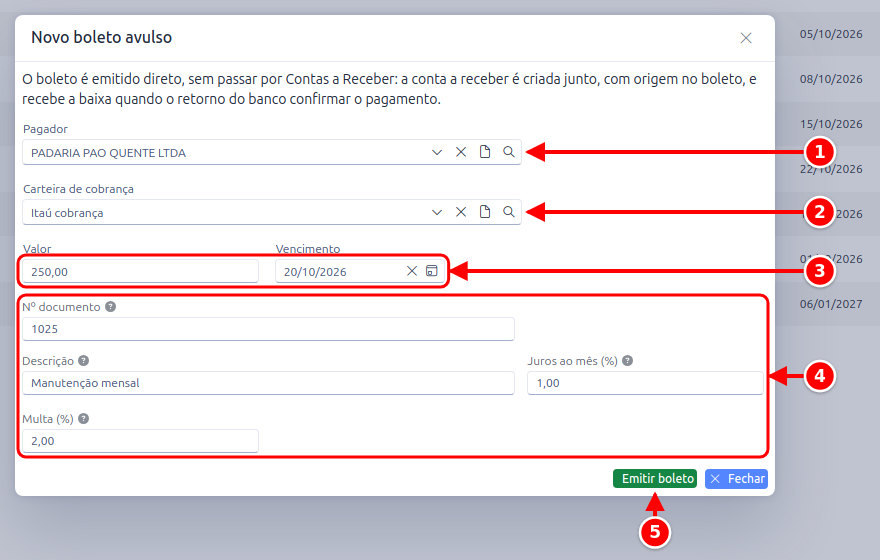Select background date 08/10/2026
Screen dimensions: 880x560
pos(831,79)
